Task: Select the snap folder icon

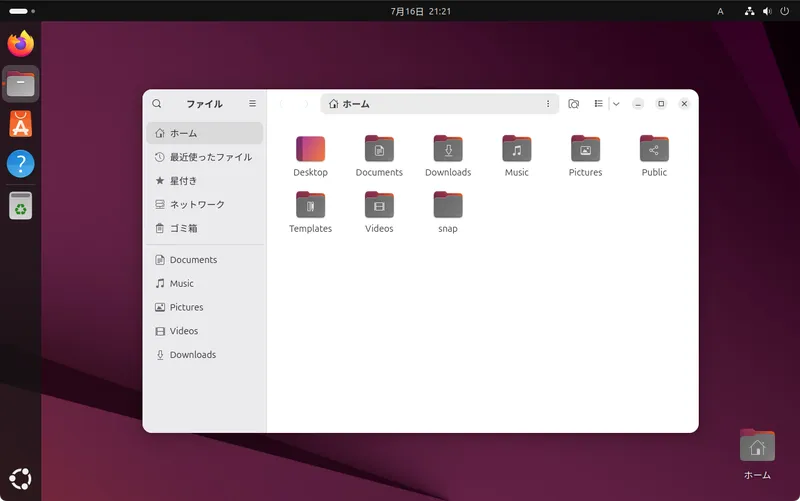Action: coord(448,205)
